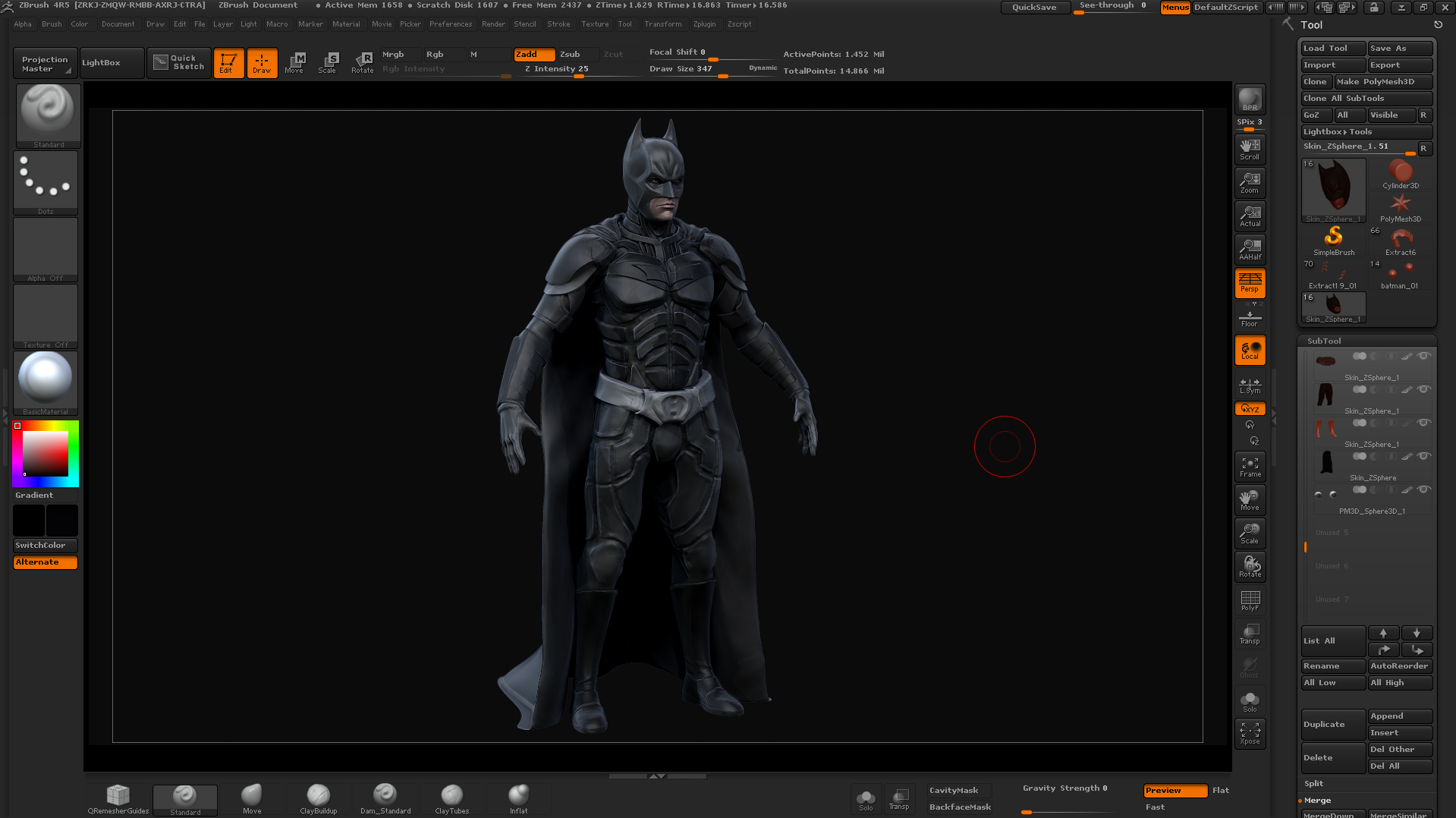Select the Zoom canvas tool
The width and height of the screenshot is (1456, 818).
(1250, 182)
